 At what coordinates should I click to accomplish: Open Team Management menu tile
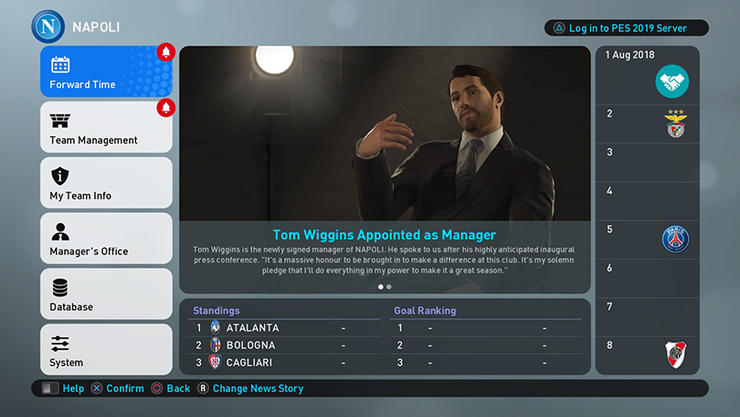(106, 127)
